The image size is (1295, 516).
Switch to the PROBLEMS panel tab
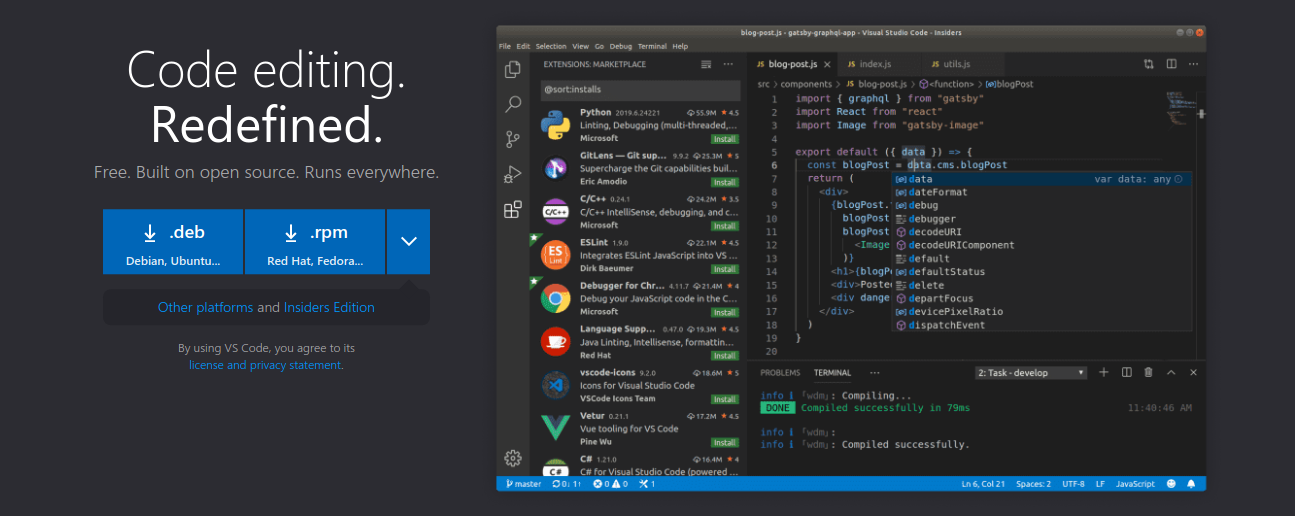780,372
